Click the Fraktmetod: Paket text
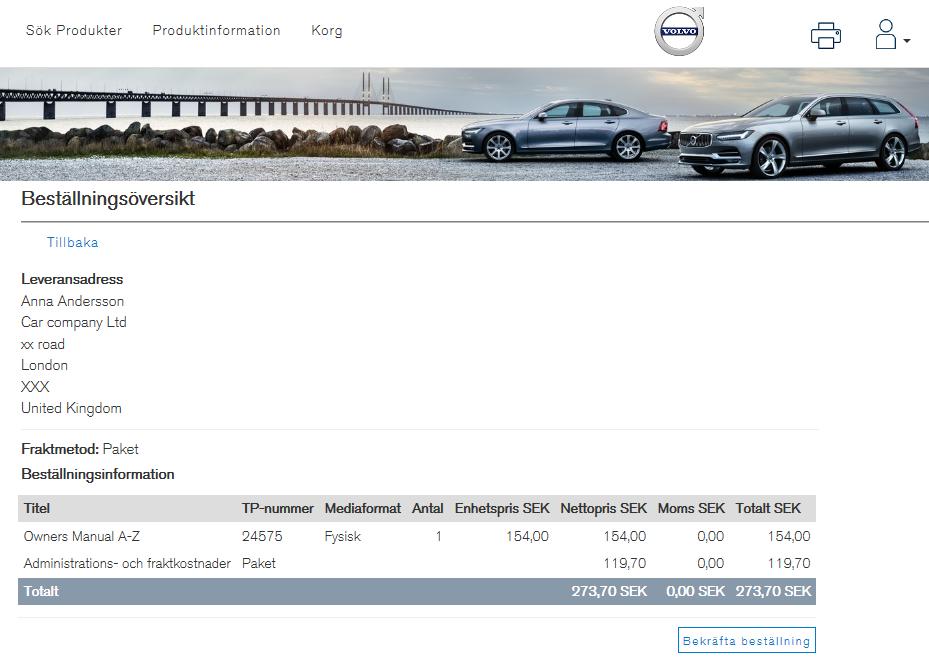The image size is (929, 659). click(80, 449)
